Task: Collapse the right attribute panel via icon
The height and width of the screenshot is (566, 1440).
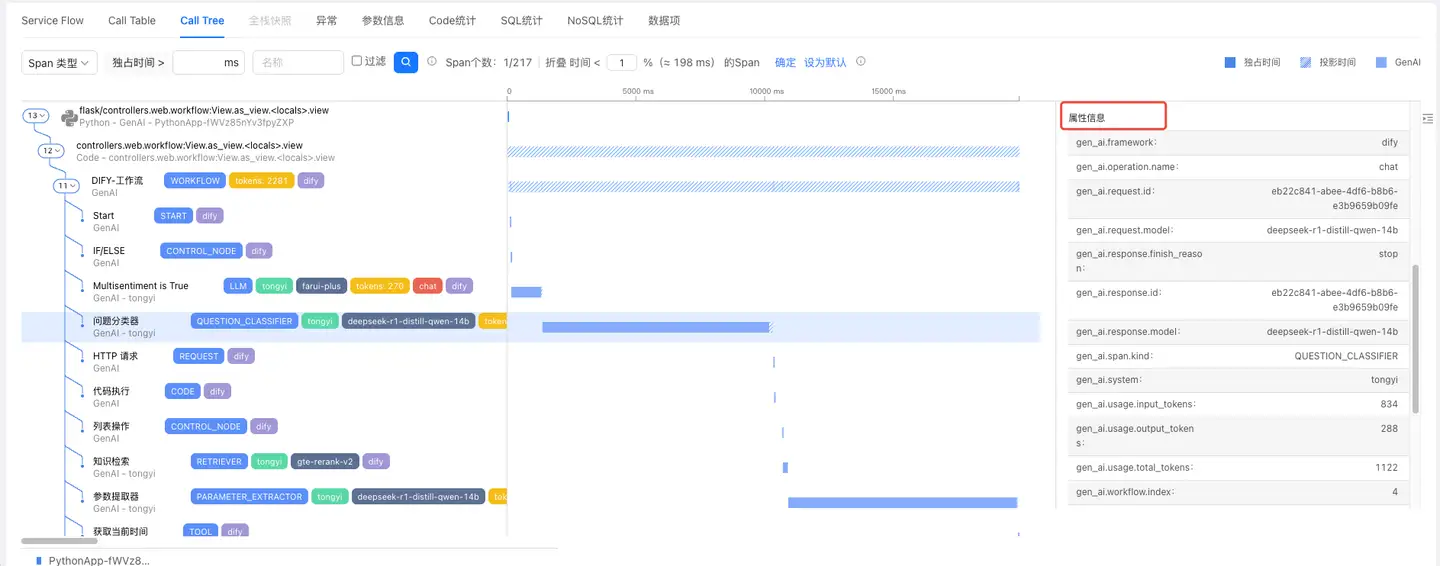Action: click(x=1427, y=118)
